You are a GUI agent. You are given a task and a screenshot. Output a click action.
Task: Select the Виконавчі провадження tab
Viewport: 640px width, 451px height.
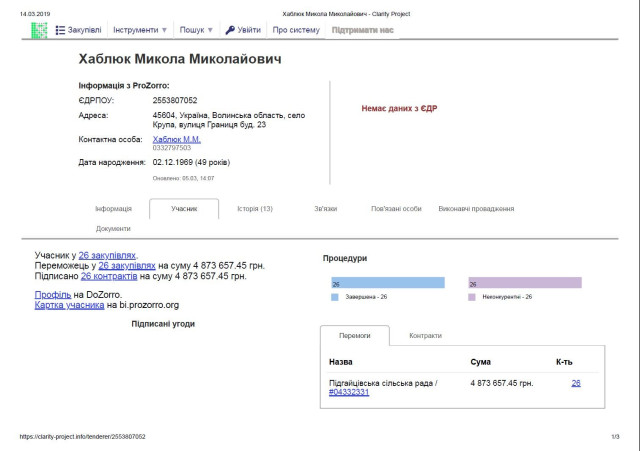476,209
